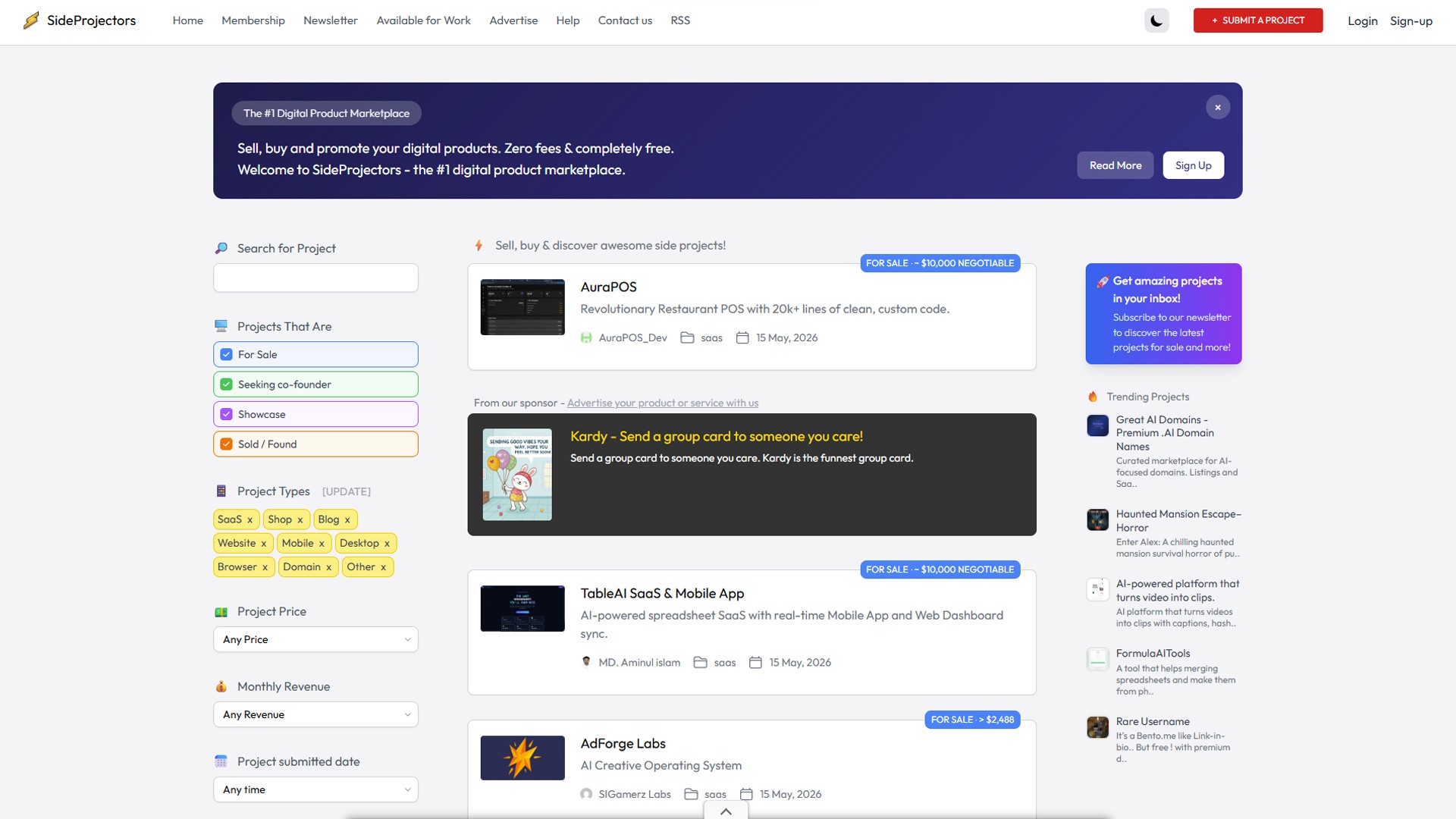Click the folder icon on the TableAI card
Image resolution: width=1456 pixels, height=819 pixels.
pos(700,663)
